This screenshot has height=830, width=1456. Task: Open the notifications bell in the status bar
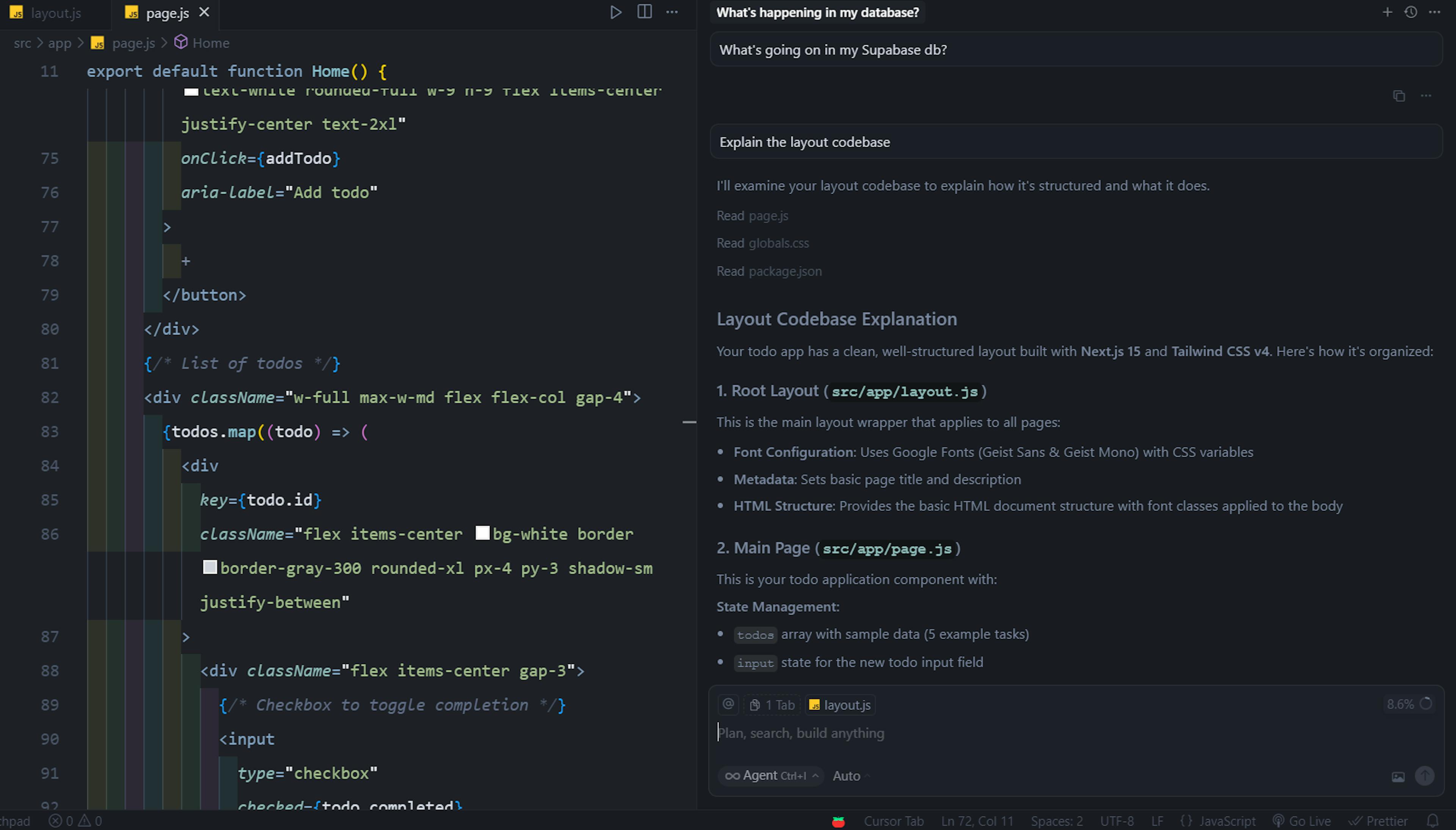click(1432, 821)
